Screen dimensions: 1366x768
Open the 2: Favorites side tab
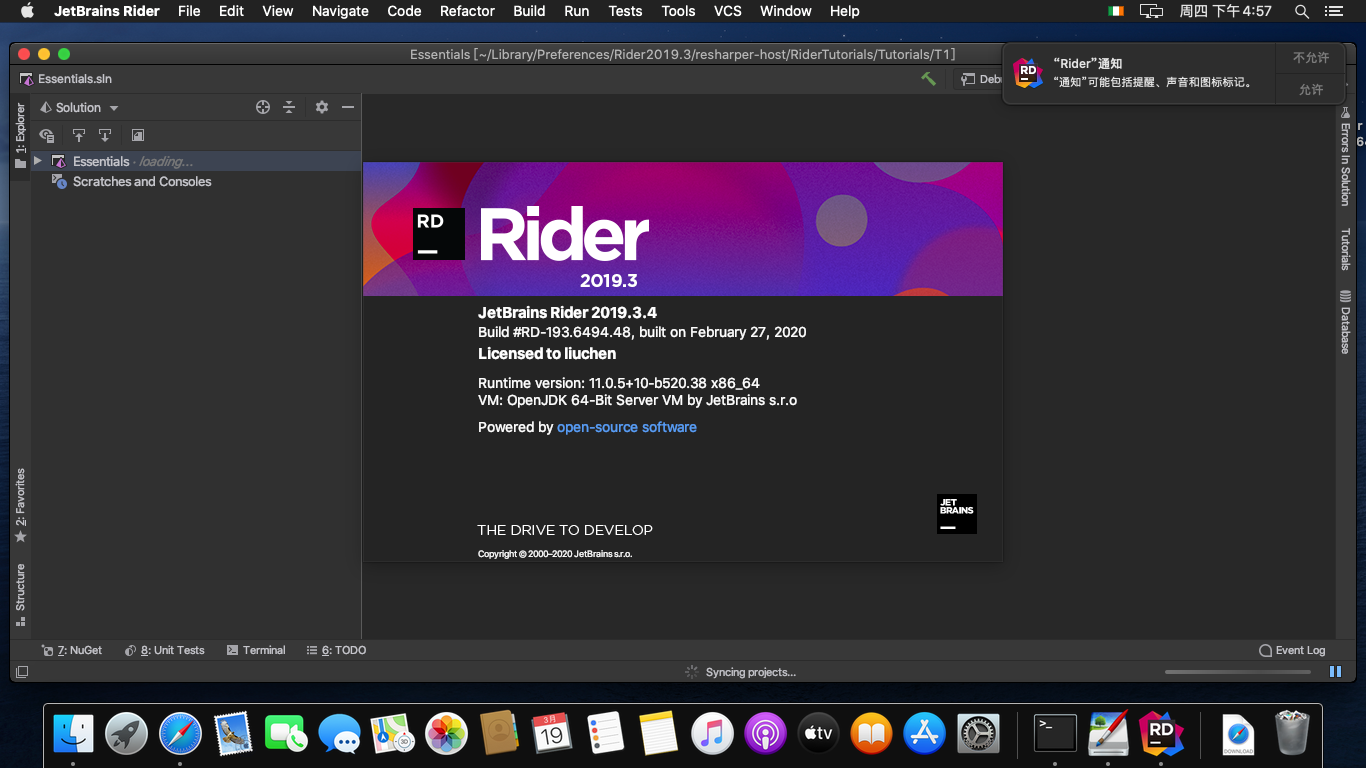(20, 505)
